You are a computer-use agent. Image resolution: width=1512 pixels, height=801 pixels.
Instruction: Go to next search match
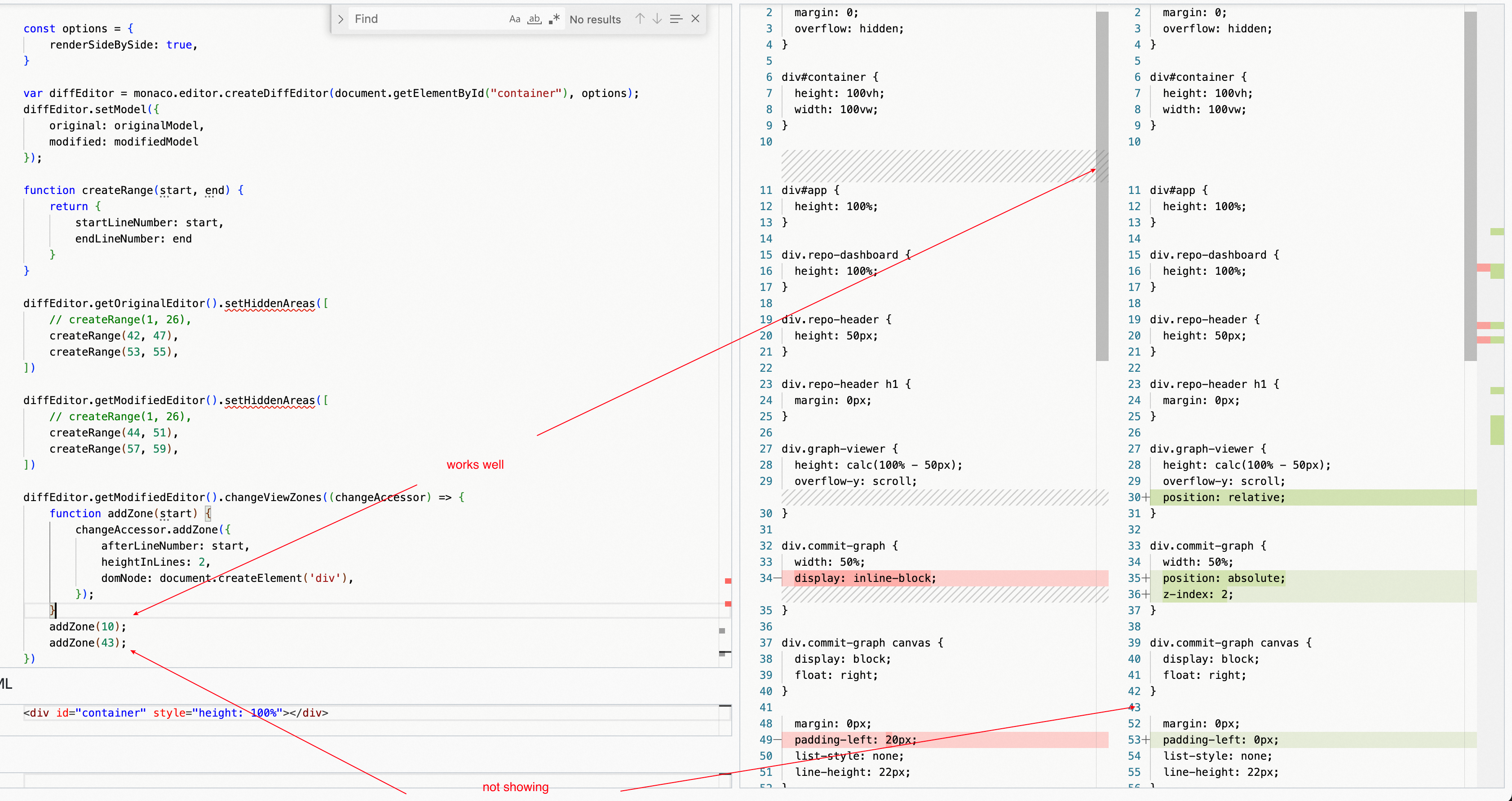click(x=657, y=18)
